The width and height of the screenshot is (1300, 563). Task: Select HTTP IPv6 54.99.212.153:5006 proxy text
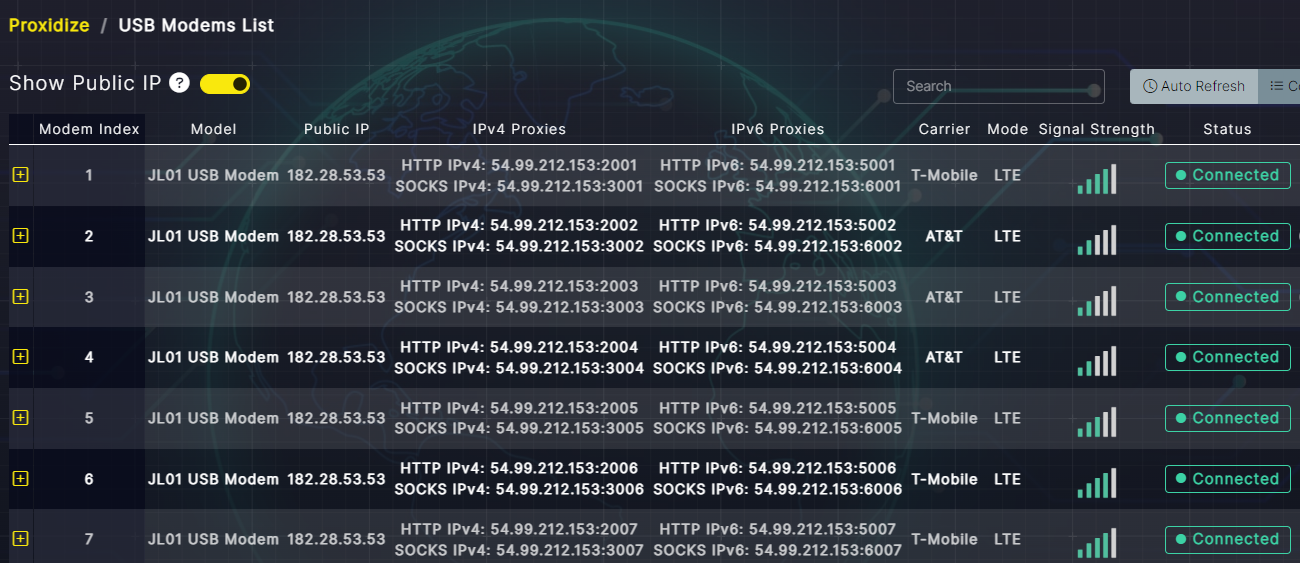point(777,469)
